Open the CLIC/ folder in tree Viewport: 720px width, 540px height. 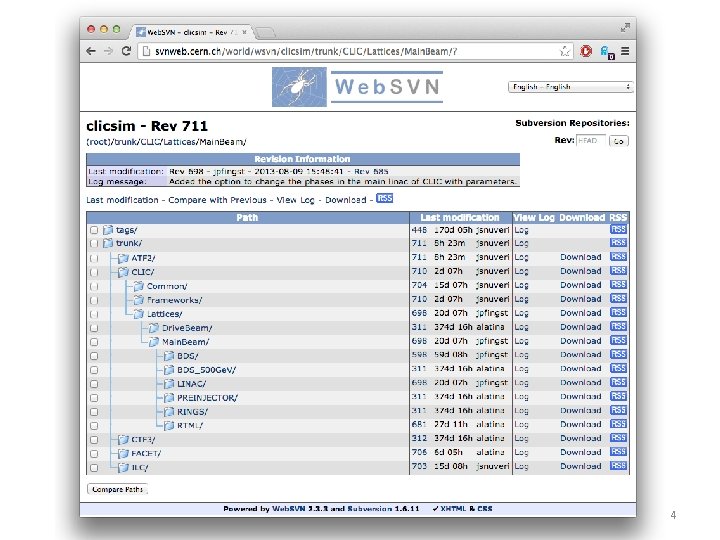pyautogui.click(x=143, y=272)
